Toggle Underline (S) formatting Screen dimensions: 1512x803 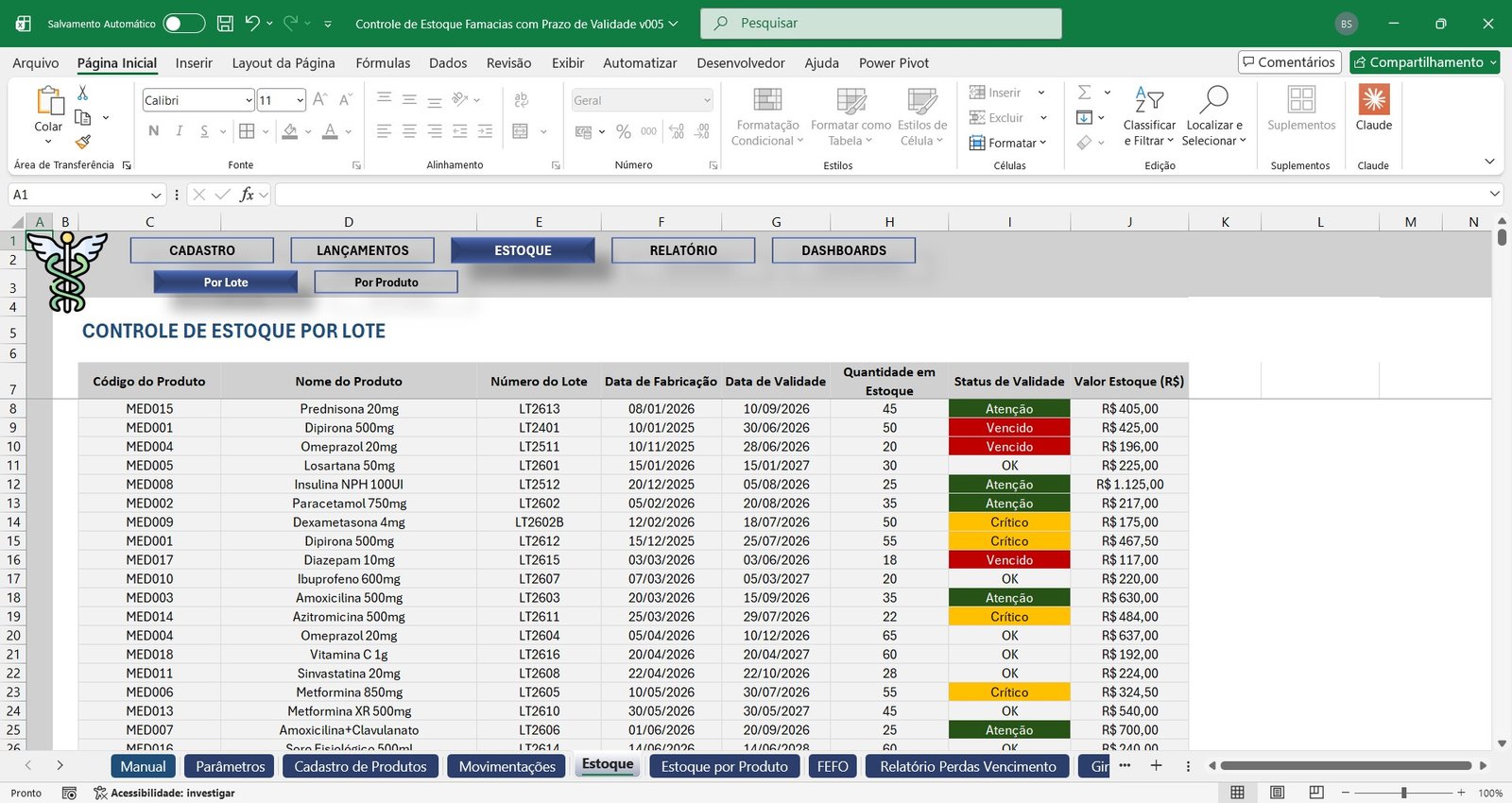click(204, 131)
